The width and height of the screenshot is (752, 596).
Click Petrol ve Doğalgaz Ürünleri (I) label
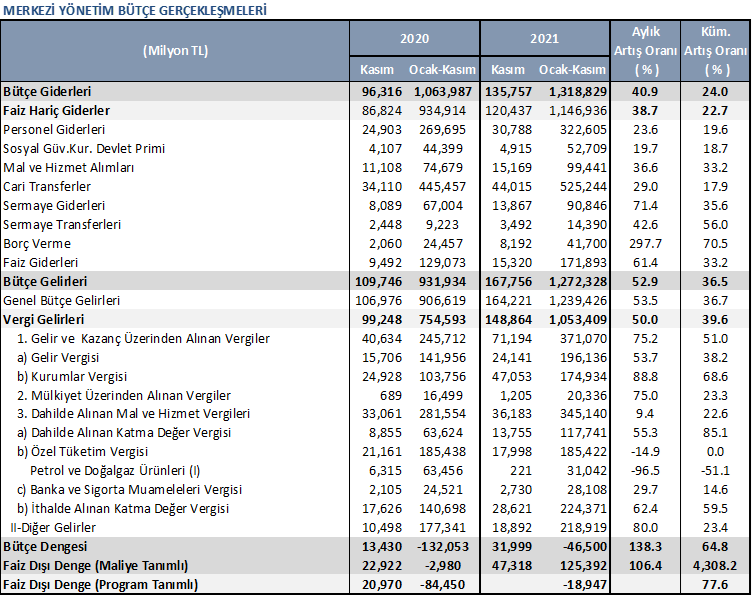click(115, 471)
